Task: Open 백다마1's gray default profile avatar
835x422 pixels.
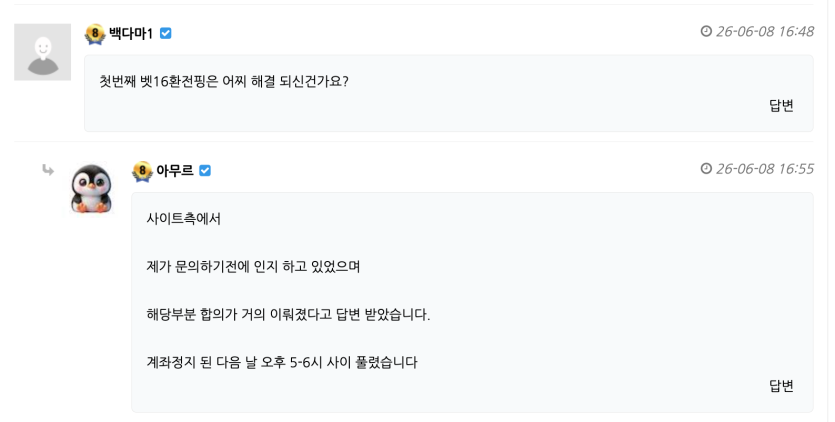Action: (43, 52)
